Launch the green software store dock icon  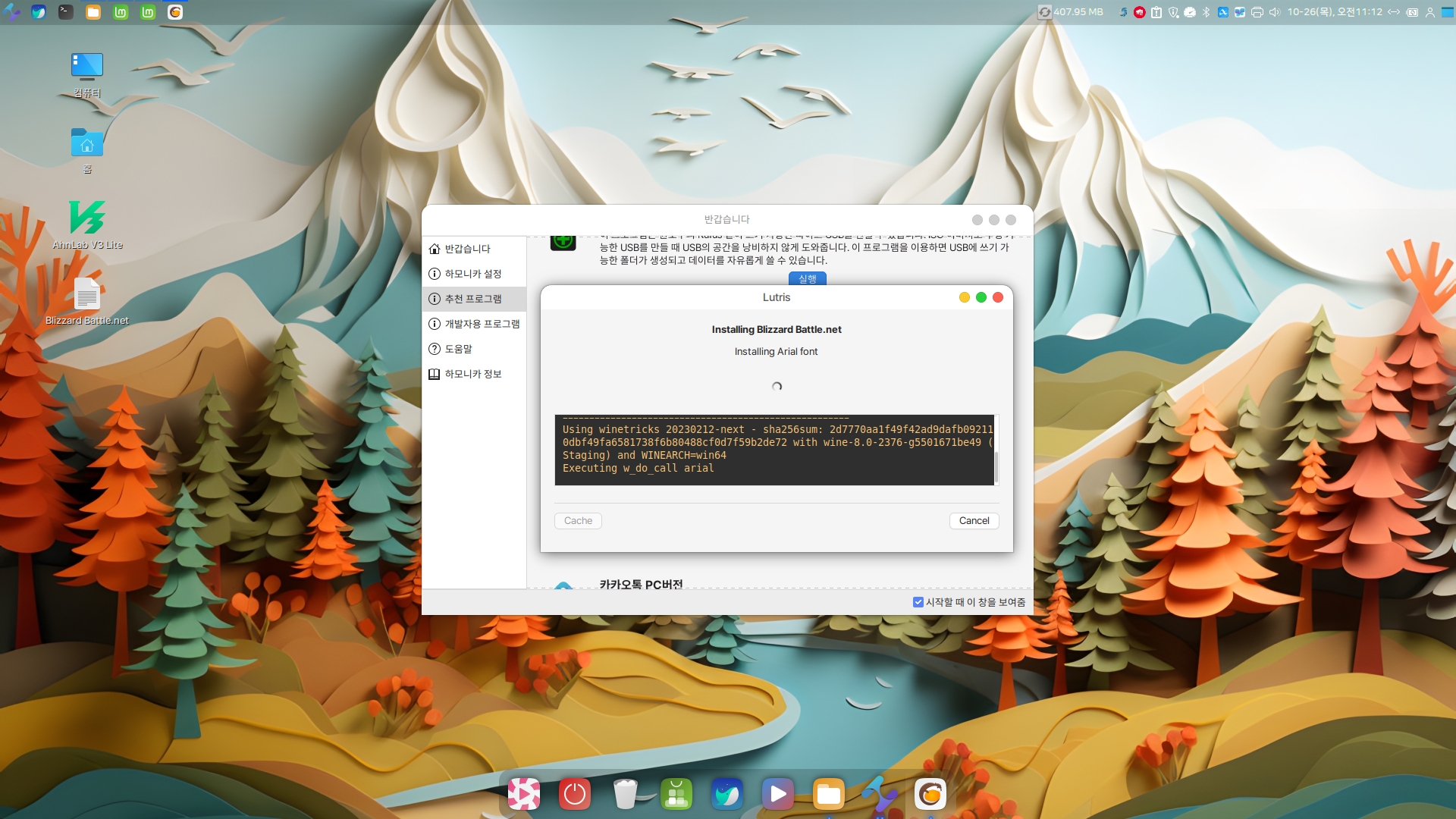coord(676,794)
